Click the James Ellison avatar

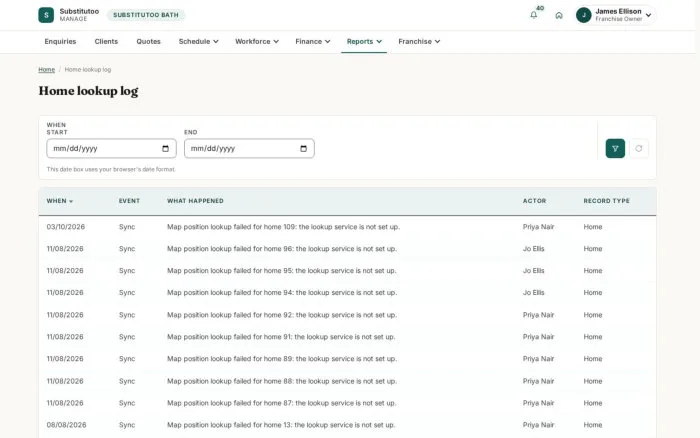coord(583,15)
